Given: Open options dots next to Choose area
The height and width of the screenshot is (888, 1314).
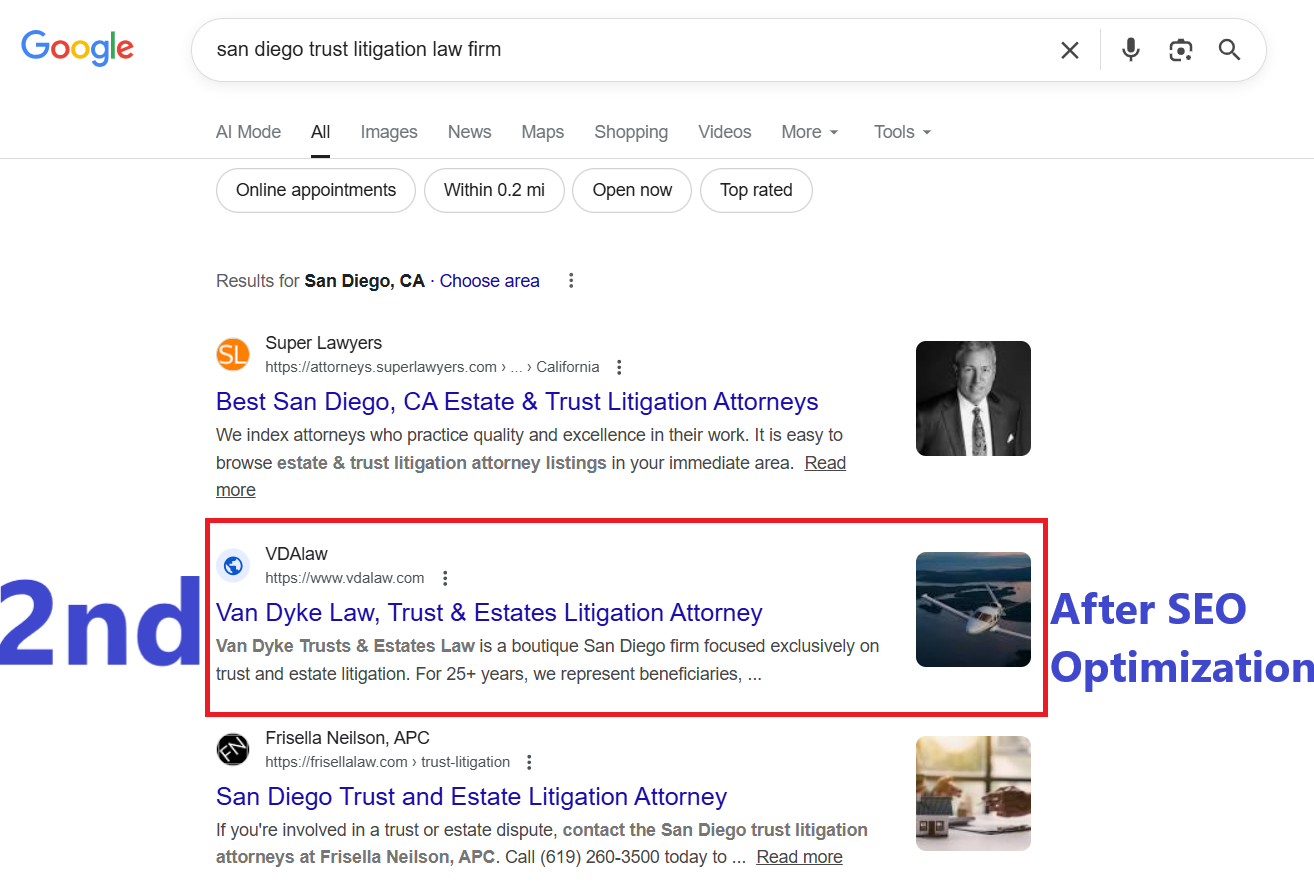Looking at the screenshot, I should coord(571,281).
